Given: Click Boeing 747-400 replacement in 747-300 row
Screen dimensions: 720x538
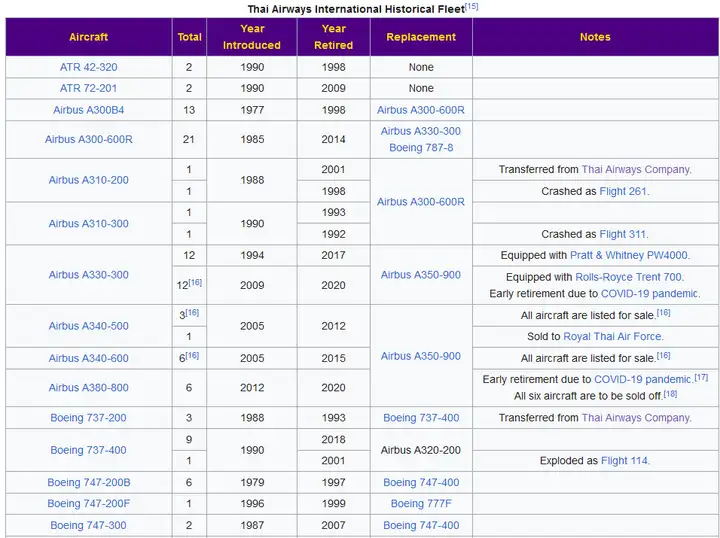Looking at the screenshot, I should point(421,525).
